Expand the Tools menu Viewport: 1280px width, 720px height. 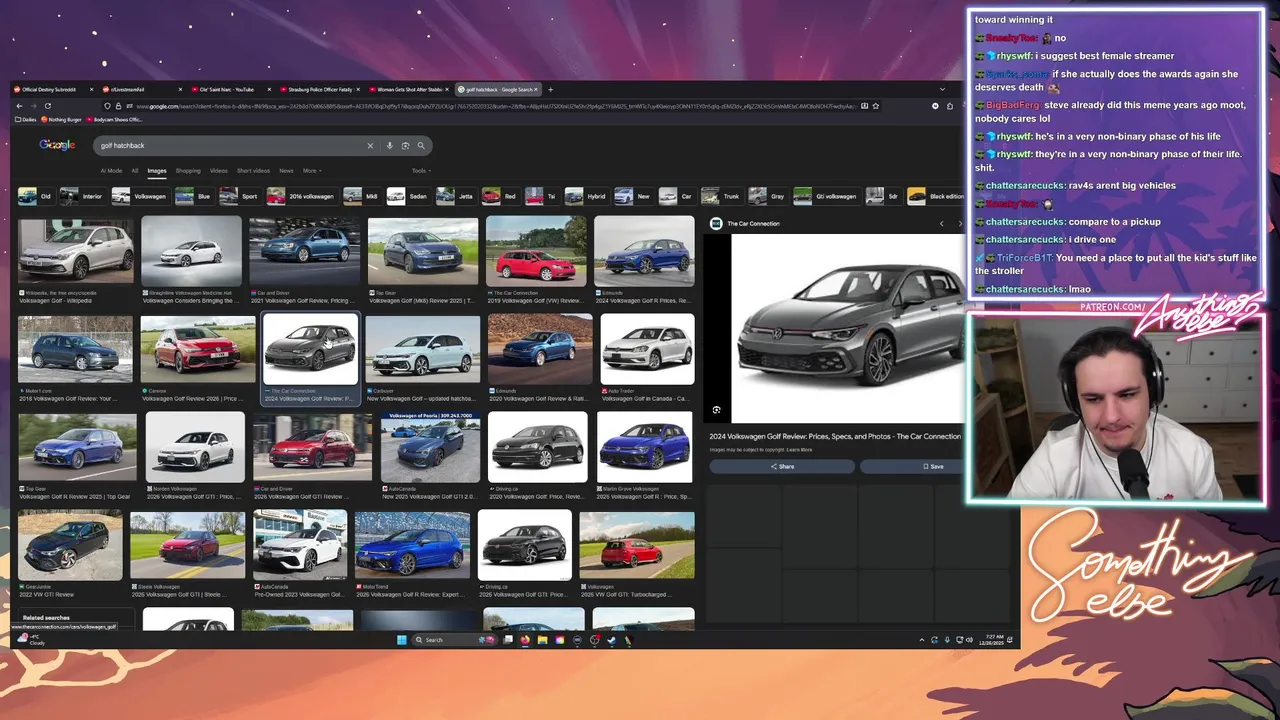[421, 171]
